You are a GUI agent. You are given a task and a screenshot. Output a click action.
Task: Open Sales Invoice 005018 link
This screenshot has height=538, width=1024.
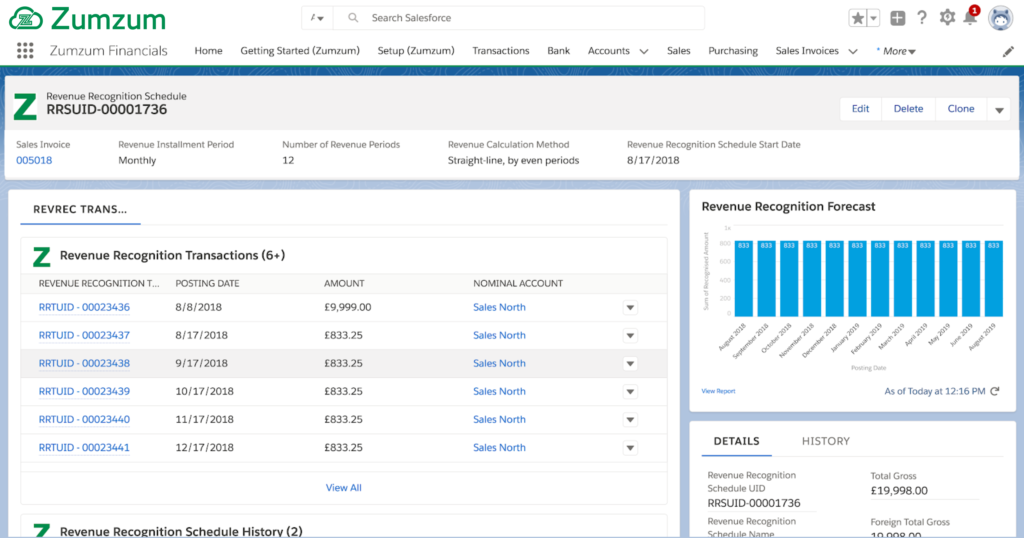(34, 160)
